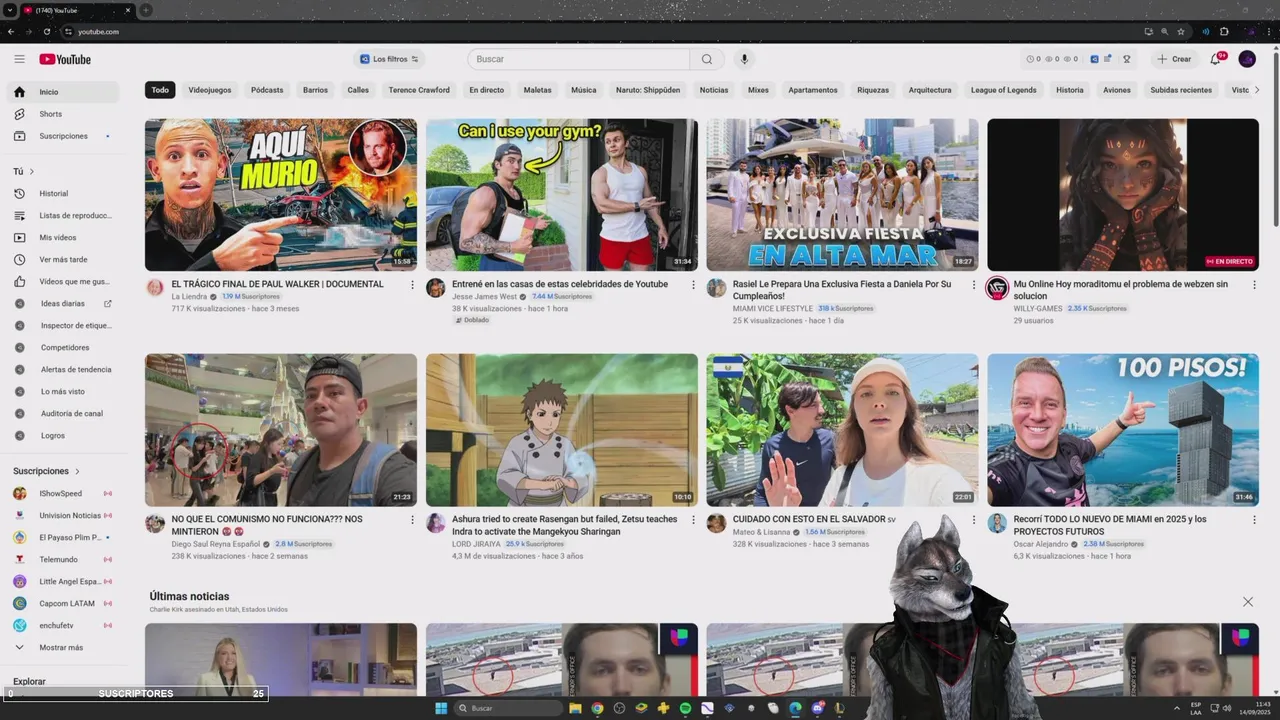Open Can I use your gym thumbnail

coord(562,195)
